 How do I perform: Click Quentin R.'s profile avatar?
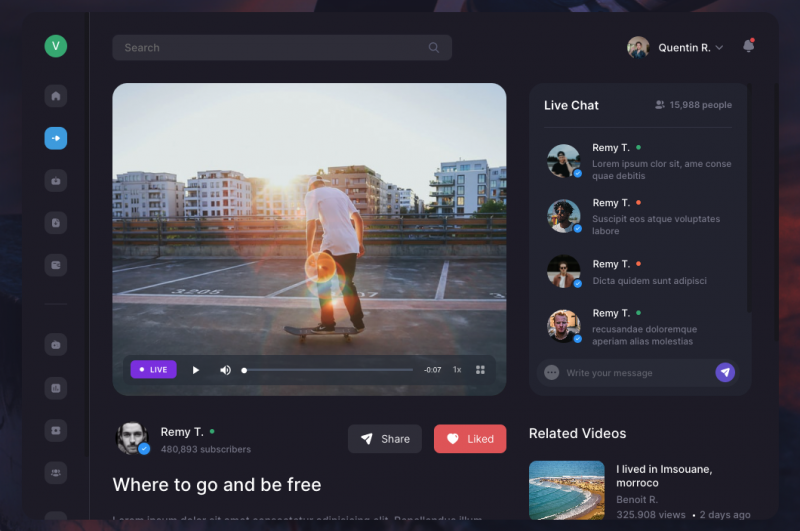pyautogui.click(x=638, y=47)
